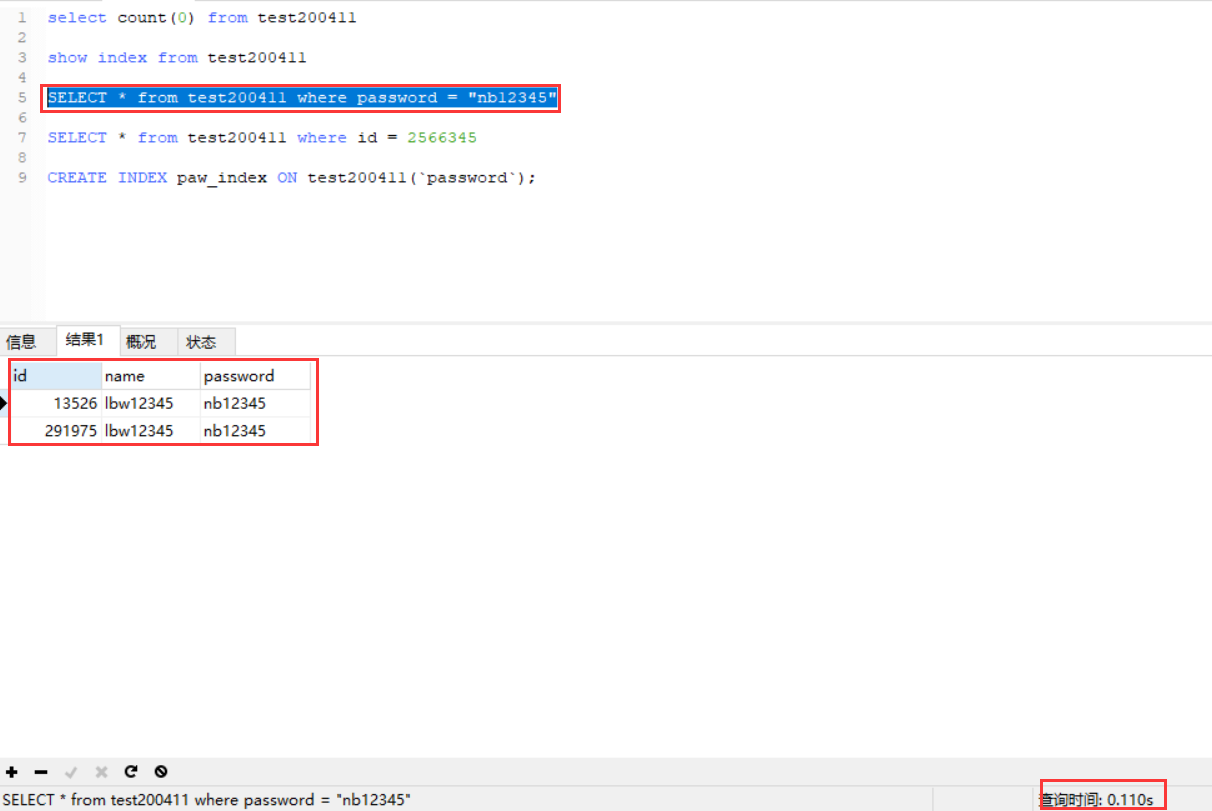
Task: Click name cell in row 291975
Action: 151,431
